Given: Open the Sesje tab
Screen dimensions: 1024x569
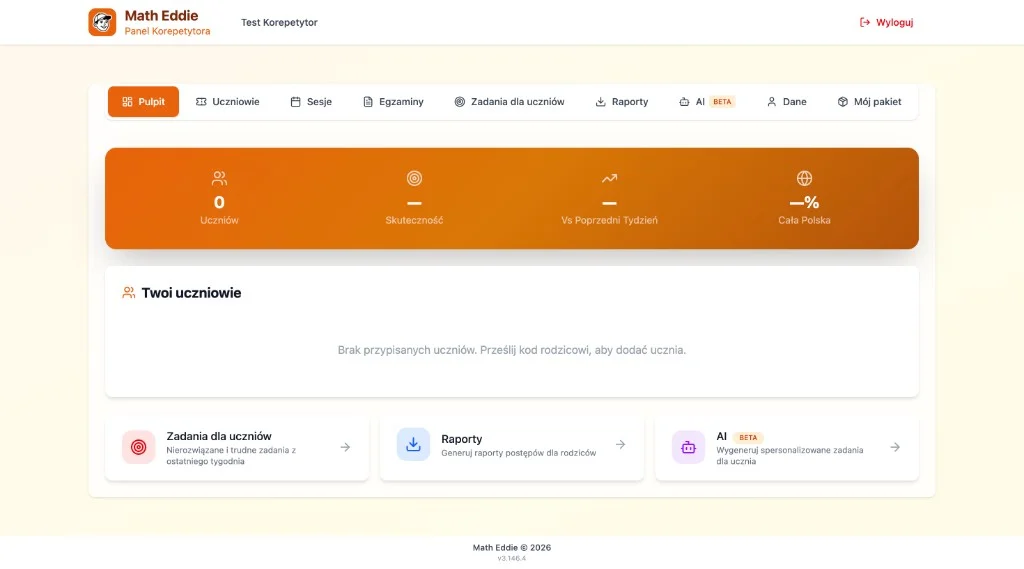Looking at the screenshot, I should pyautogui.click(x=311, y=102).
